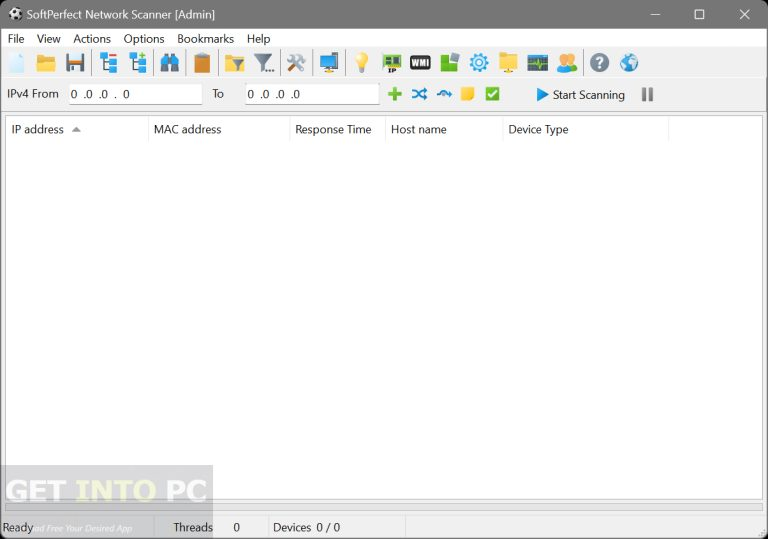Open the Bookmarks menu
Image resolution: width=768 pixels, height=539 pixels.
[205, 38]
